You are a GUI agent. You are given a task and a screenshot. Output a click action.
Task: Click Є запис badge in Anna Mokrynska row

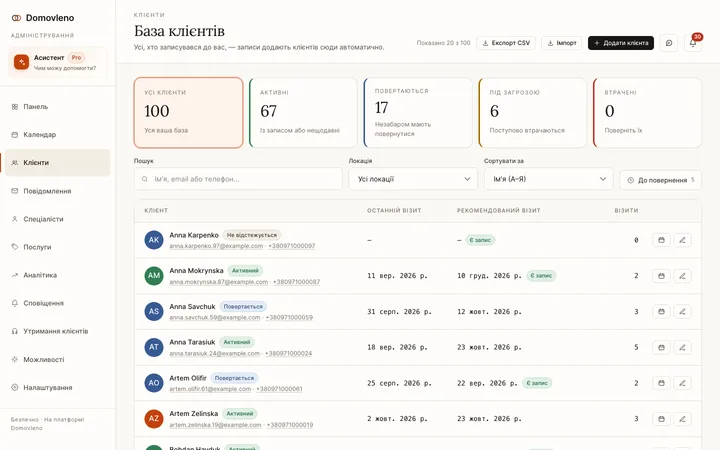tap(541, 276)
